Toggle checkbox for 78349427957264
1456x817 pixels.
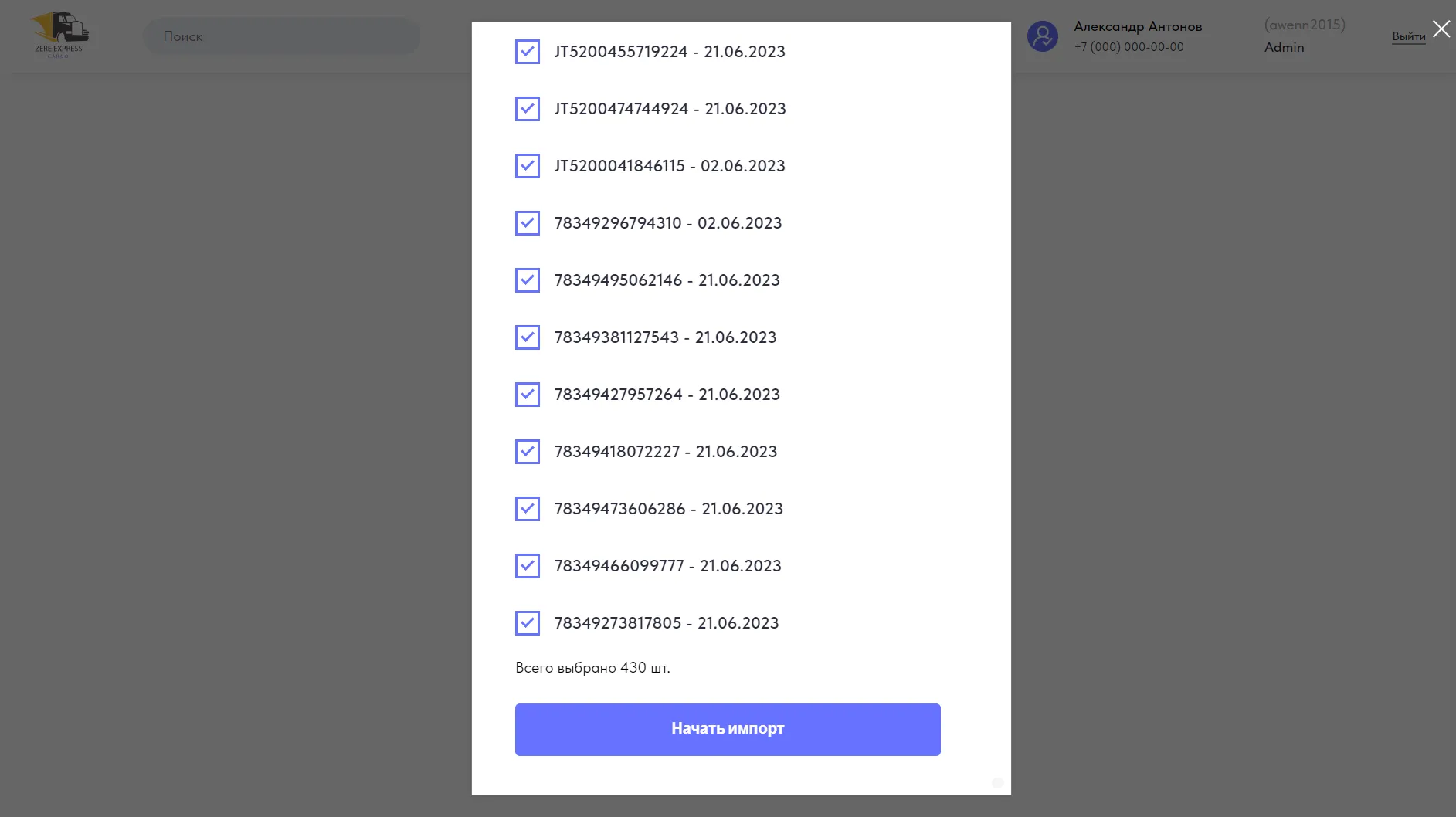(528, 395)
